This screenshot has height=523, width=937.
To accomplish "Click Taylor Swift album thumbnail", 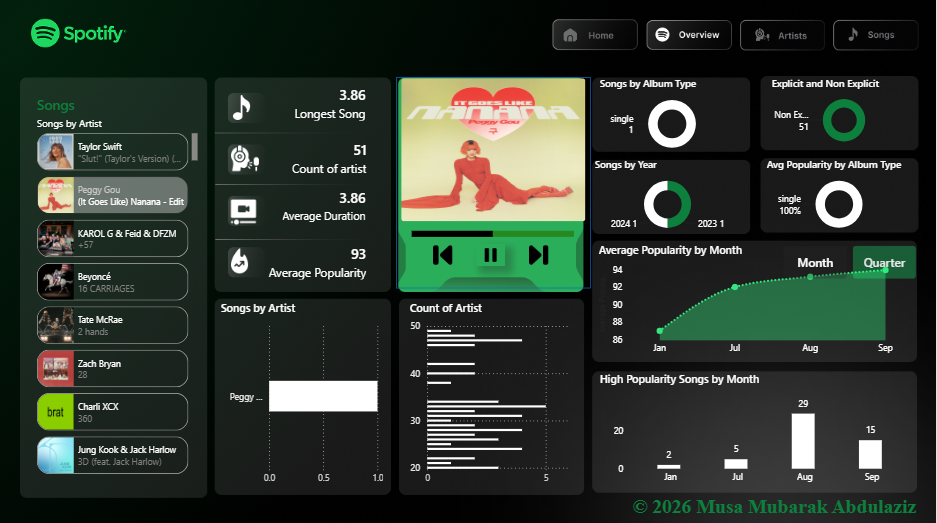I will (x=56, y=152).
